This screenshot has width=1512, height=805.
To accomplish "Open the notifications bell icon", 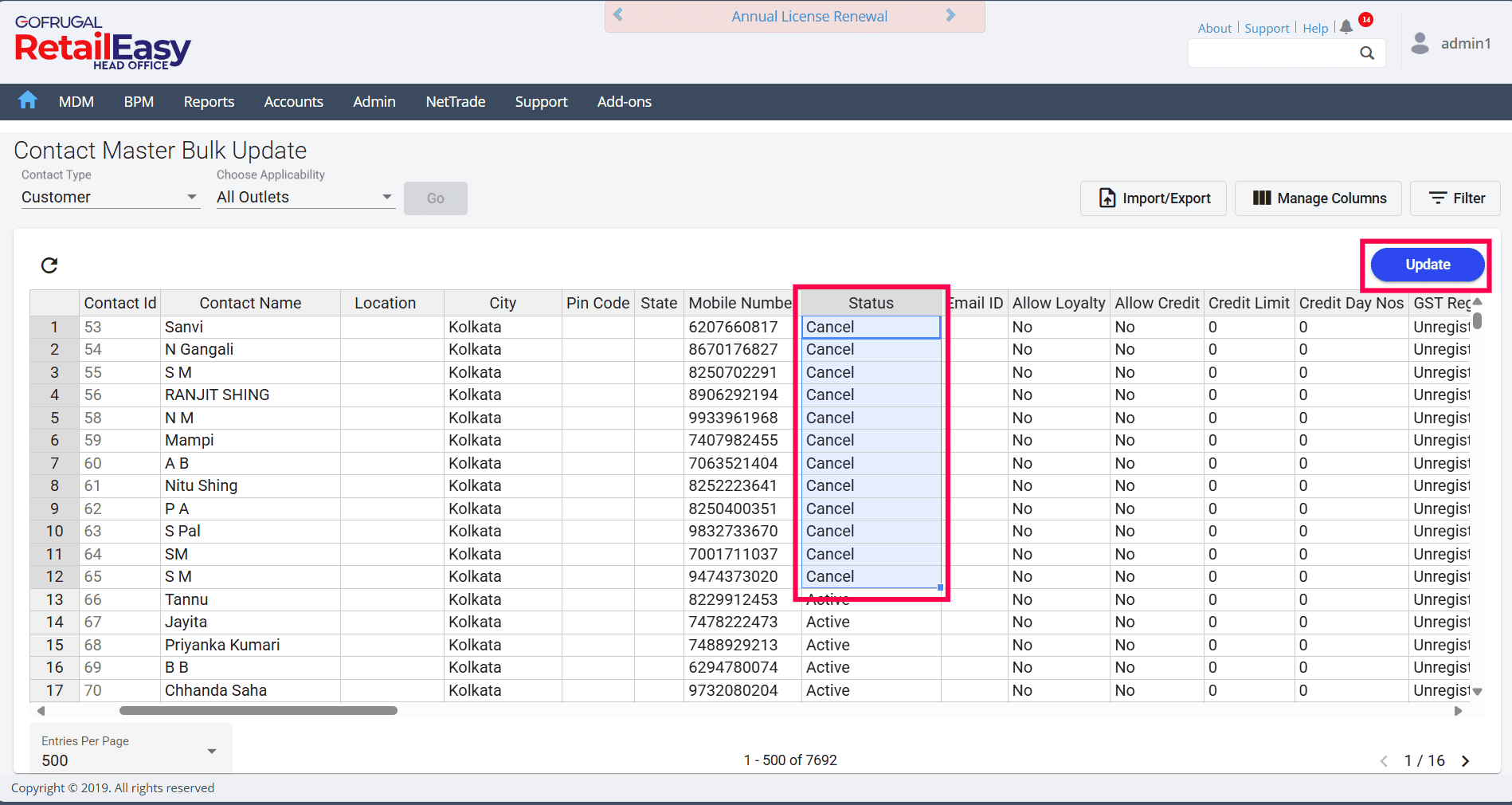I will point(1346,27).
